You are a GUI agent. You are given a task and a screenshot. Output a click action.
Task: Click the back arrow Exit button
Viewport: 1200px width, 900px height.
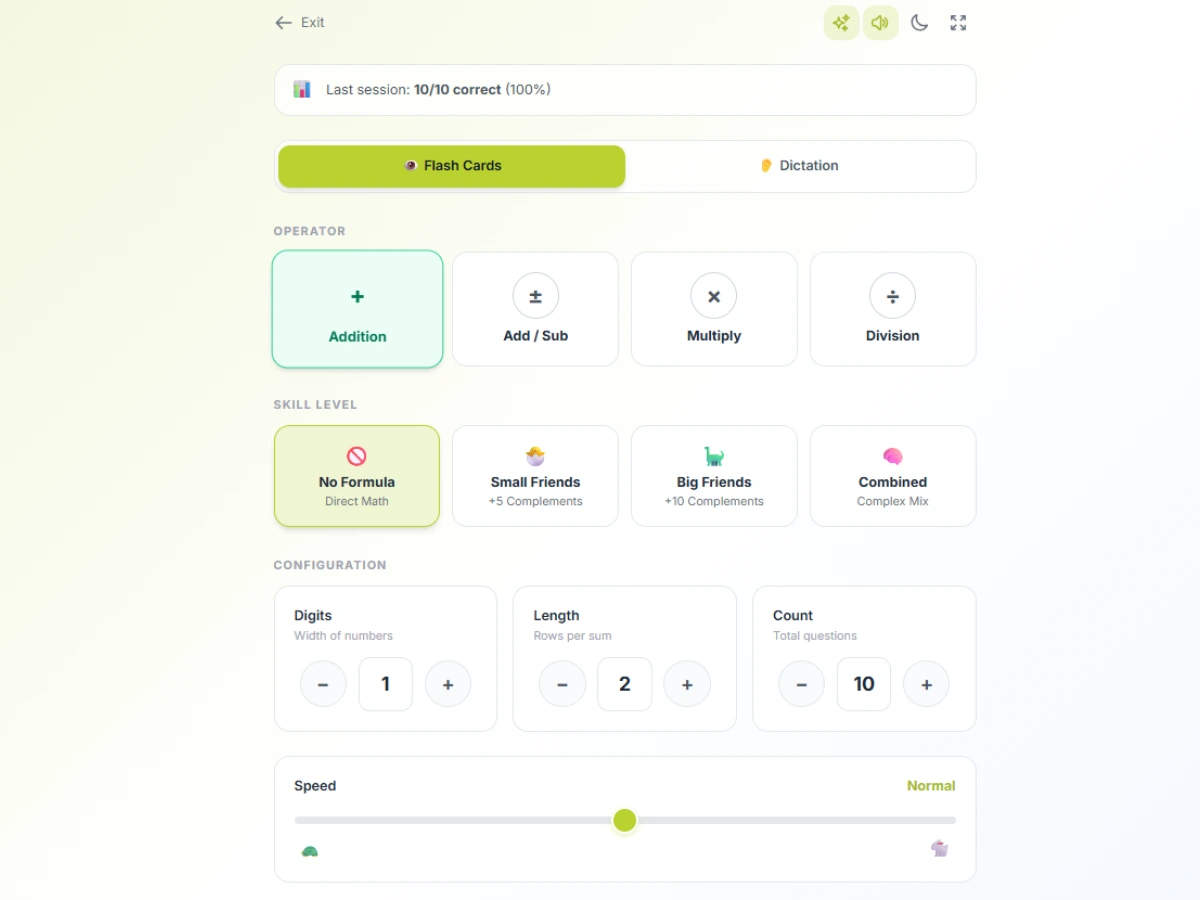point(300,23)
